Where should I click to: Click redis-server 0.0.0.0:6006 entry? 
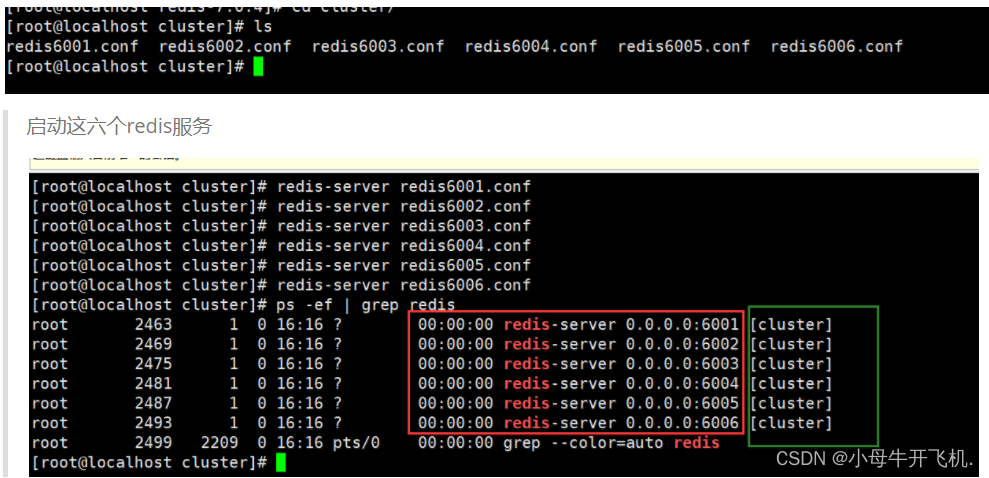point(621,423)
